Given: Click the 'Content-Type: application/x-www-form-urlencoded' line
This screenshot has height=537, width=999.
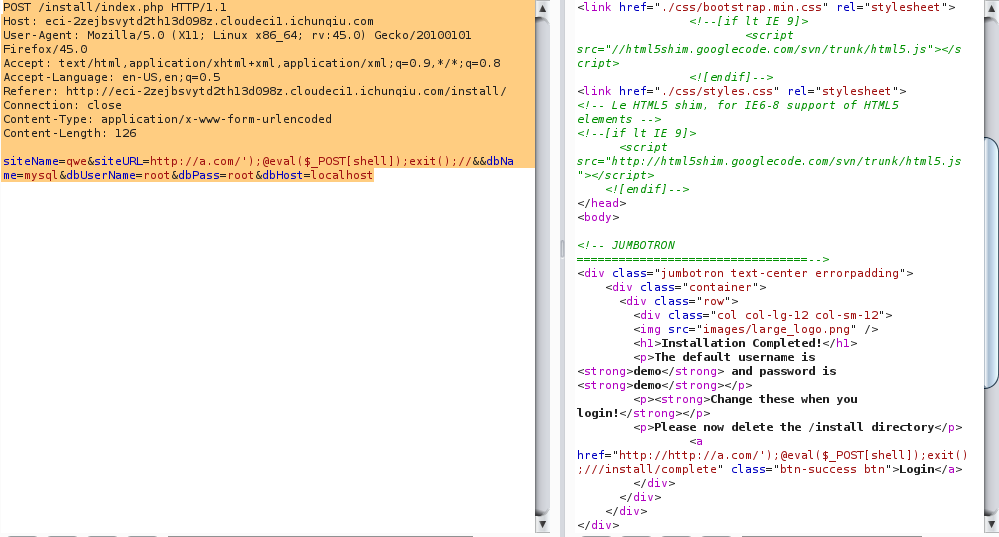Looking at the screenshot, I should coord(168,120).
